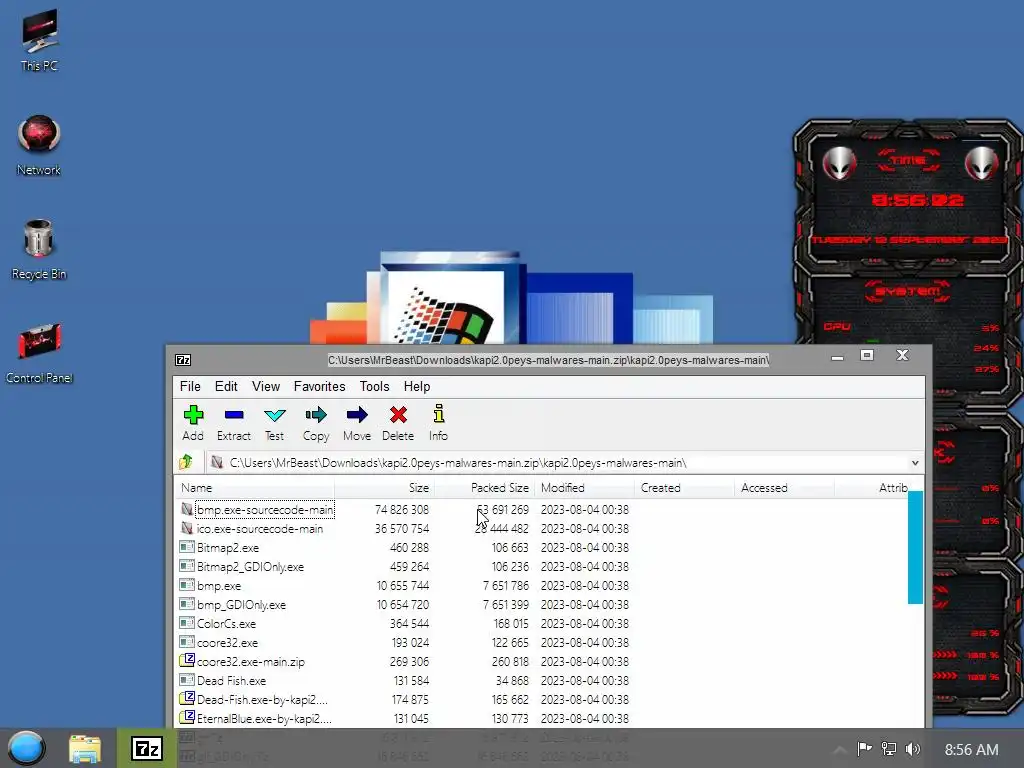Expand the address bar path dropdown
Viewport: 1024px width, 768px height.
tap(915, 463)
